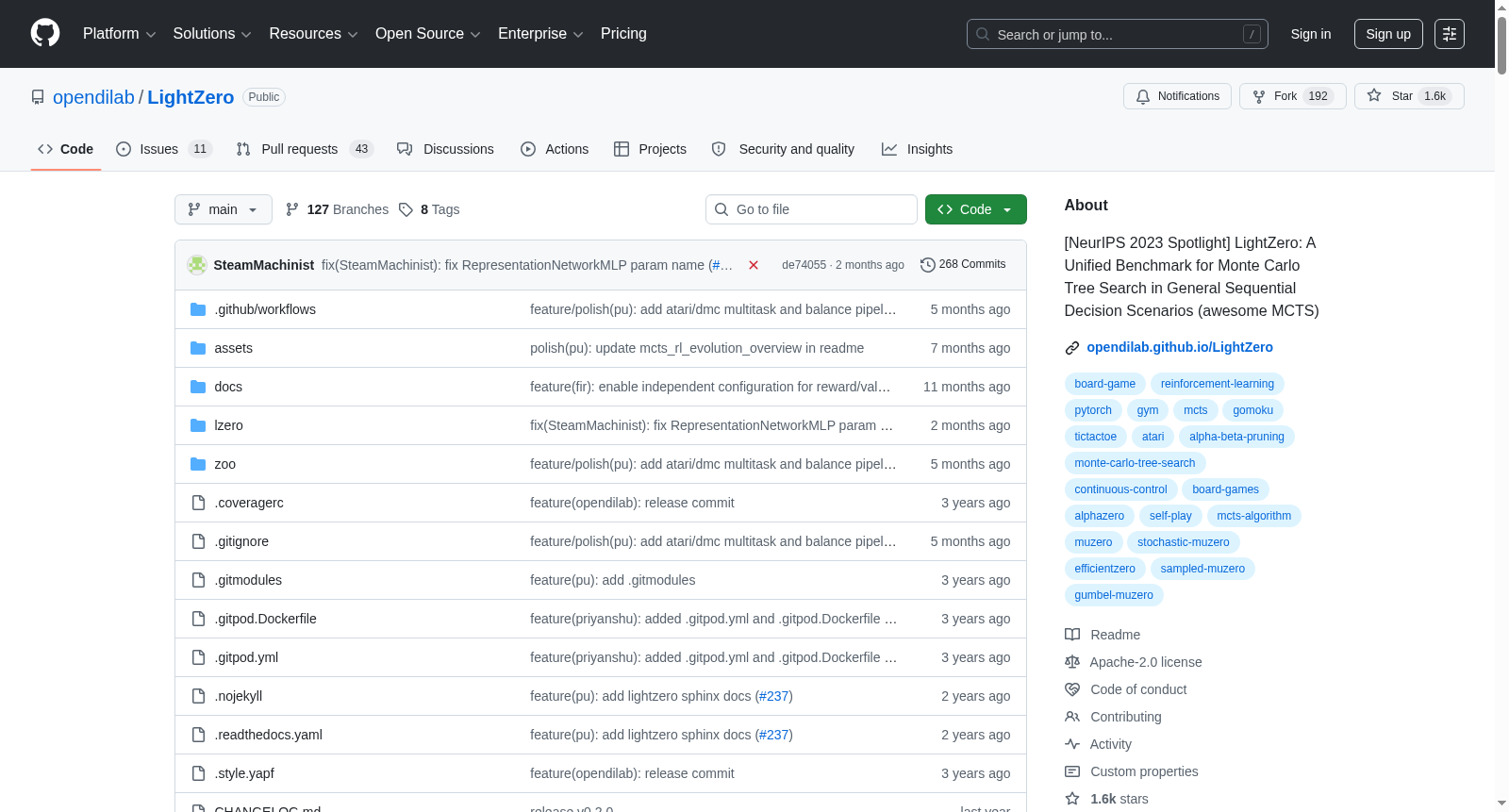Select the alpha-beta-pruning topic tag
1509x812 pixels.
point(1236,437)
